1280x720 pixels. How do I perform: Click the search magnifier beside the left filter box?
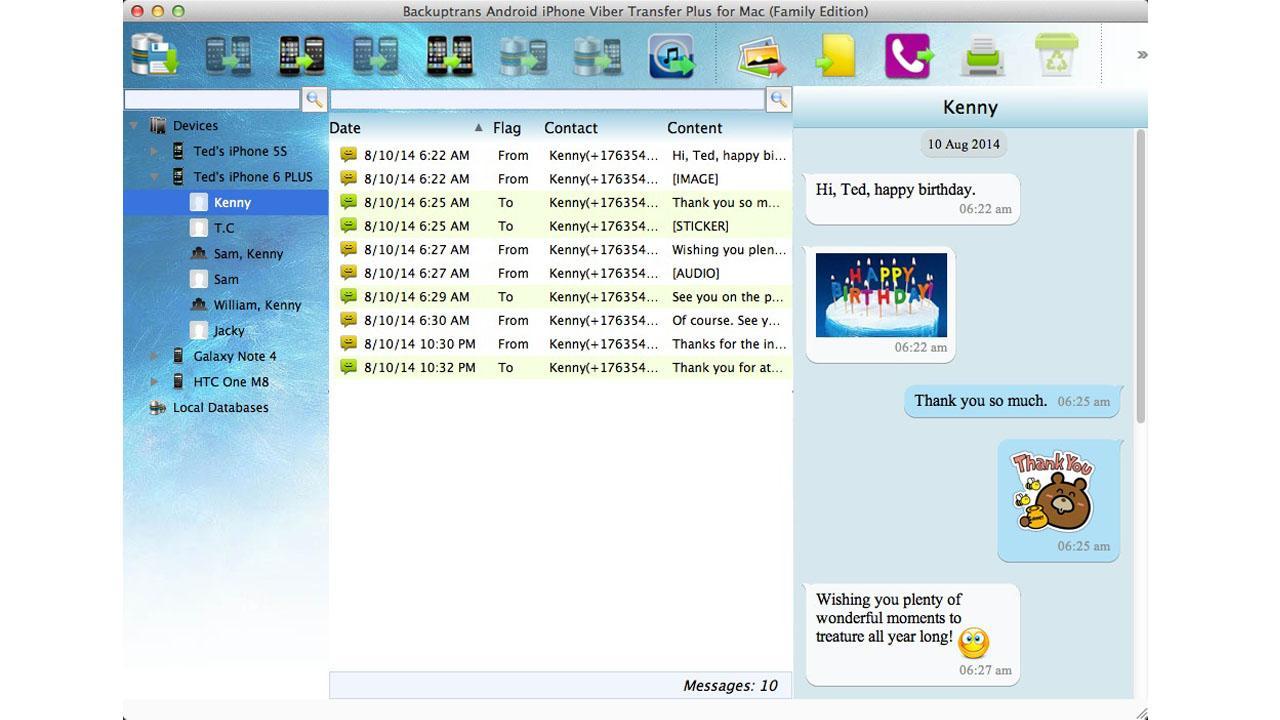click(313, 99)
